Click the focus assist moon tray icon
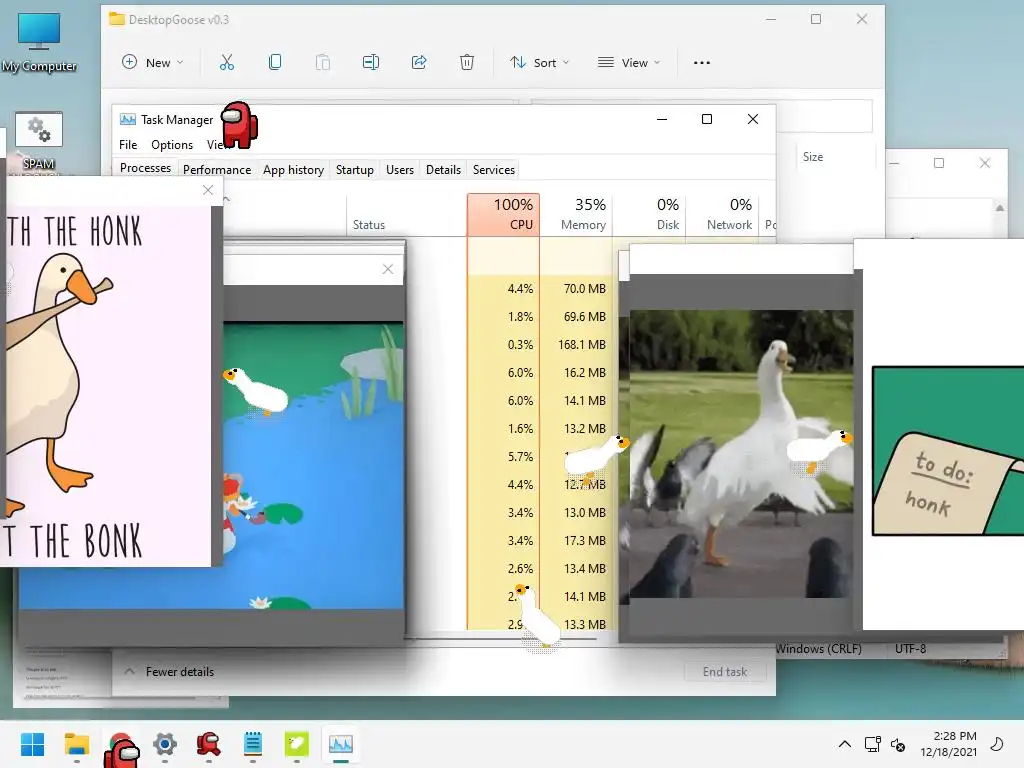 tap(997, 744)
